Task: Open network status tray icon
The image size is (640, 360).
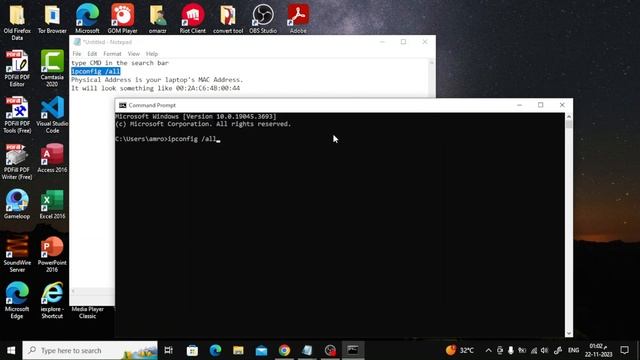Action: coord(533,350)
